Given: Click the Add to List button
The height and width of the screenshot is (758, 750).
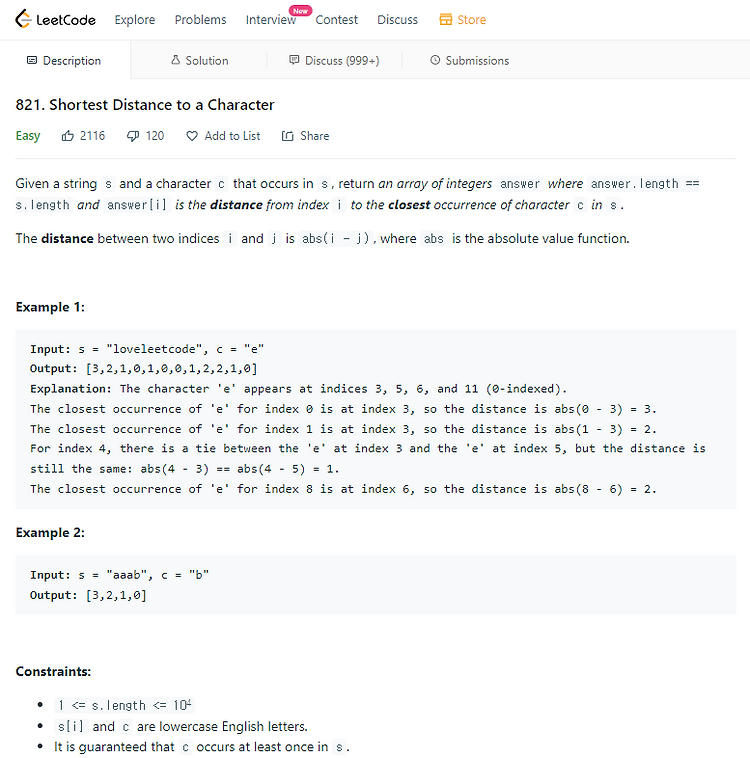Looking at the screenshot, I should (x=223, y=136).
